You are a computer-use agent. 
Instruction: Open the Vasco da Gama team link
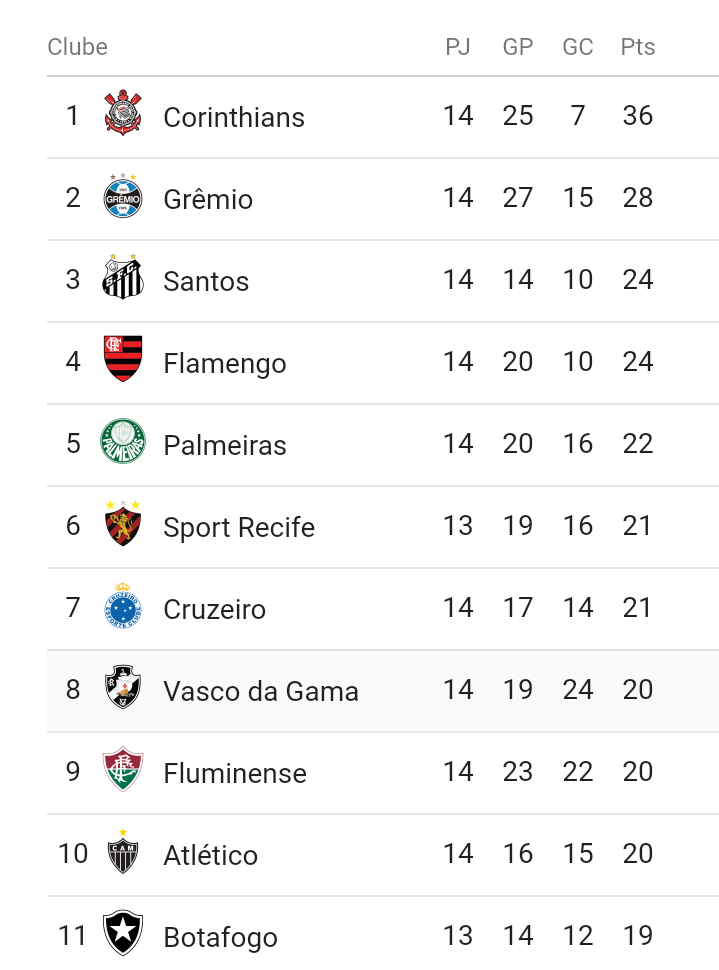tap(261, 691)
